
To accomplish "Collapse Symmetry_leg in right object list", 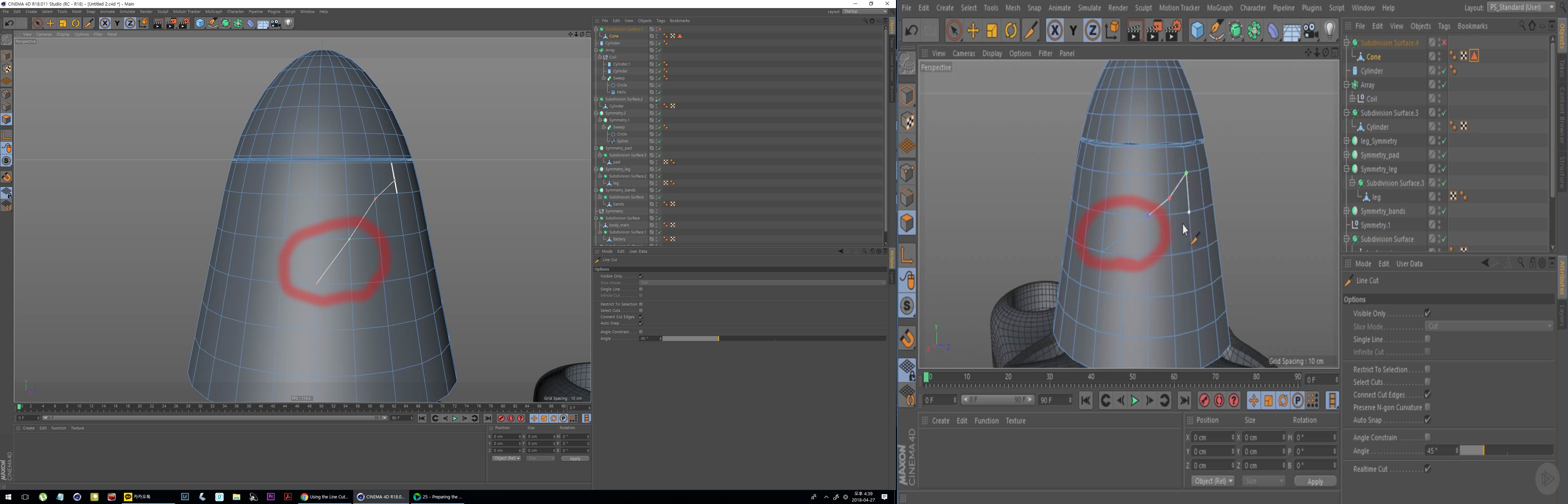I will [x=1346, y=169].
